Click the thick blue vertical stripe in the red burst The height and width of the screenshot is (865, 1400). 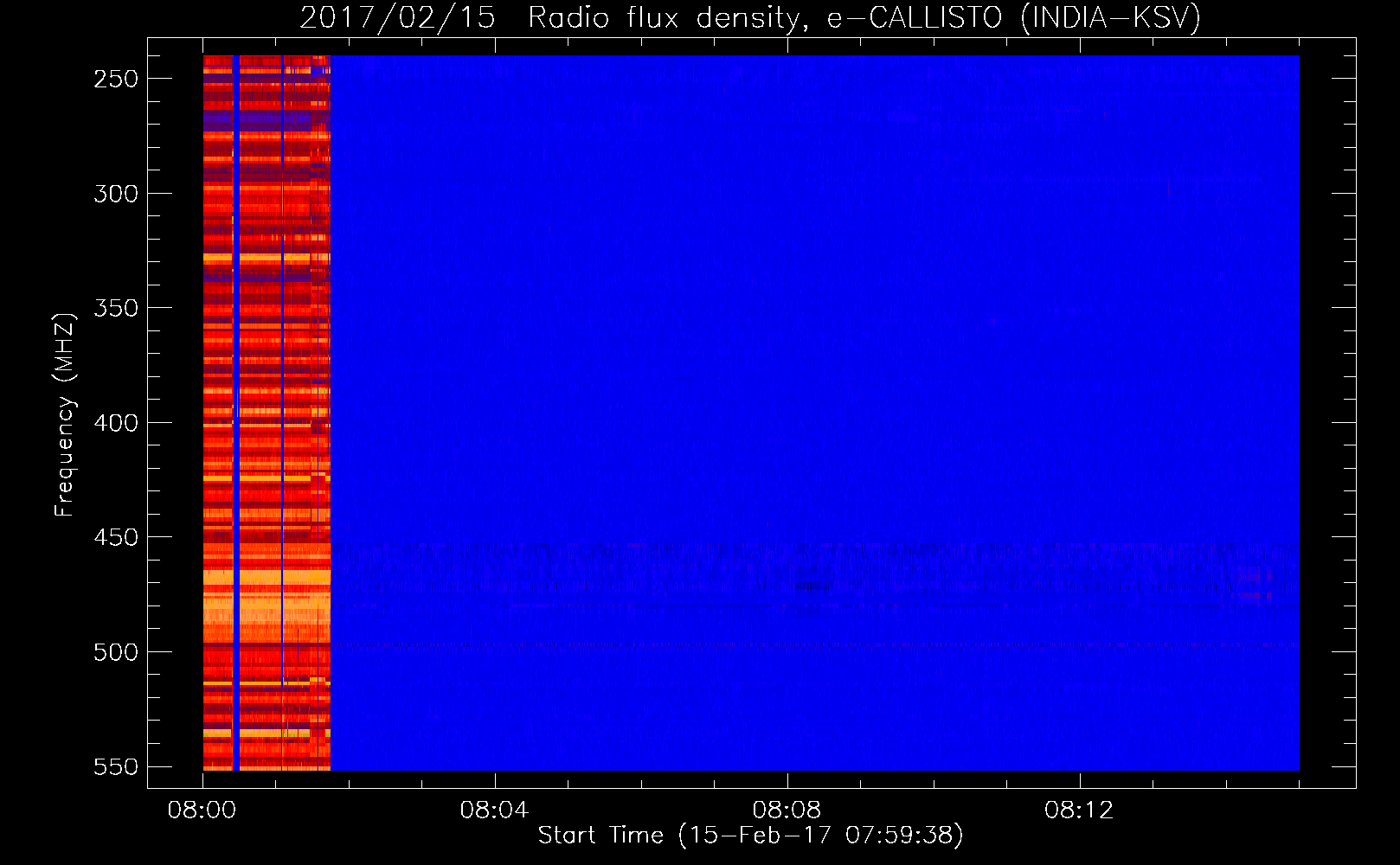coord(236,413)
